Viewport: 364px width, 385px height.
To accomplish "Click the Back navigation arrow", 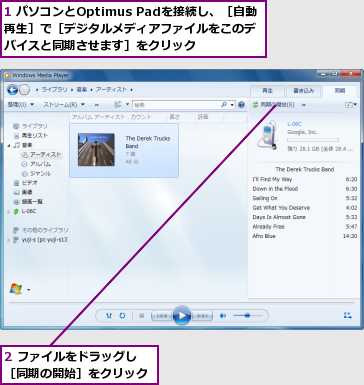I will [12, 90].
